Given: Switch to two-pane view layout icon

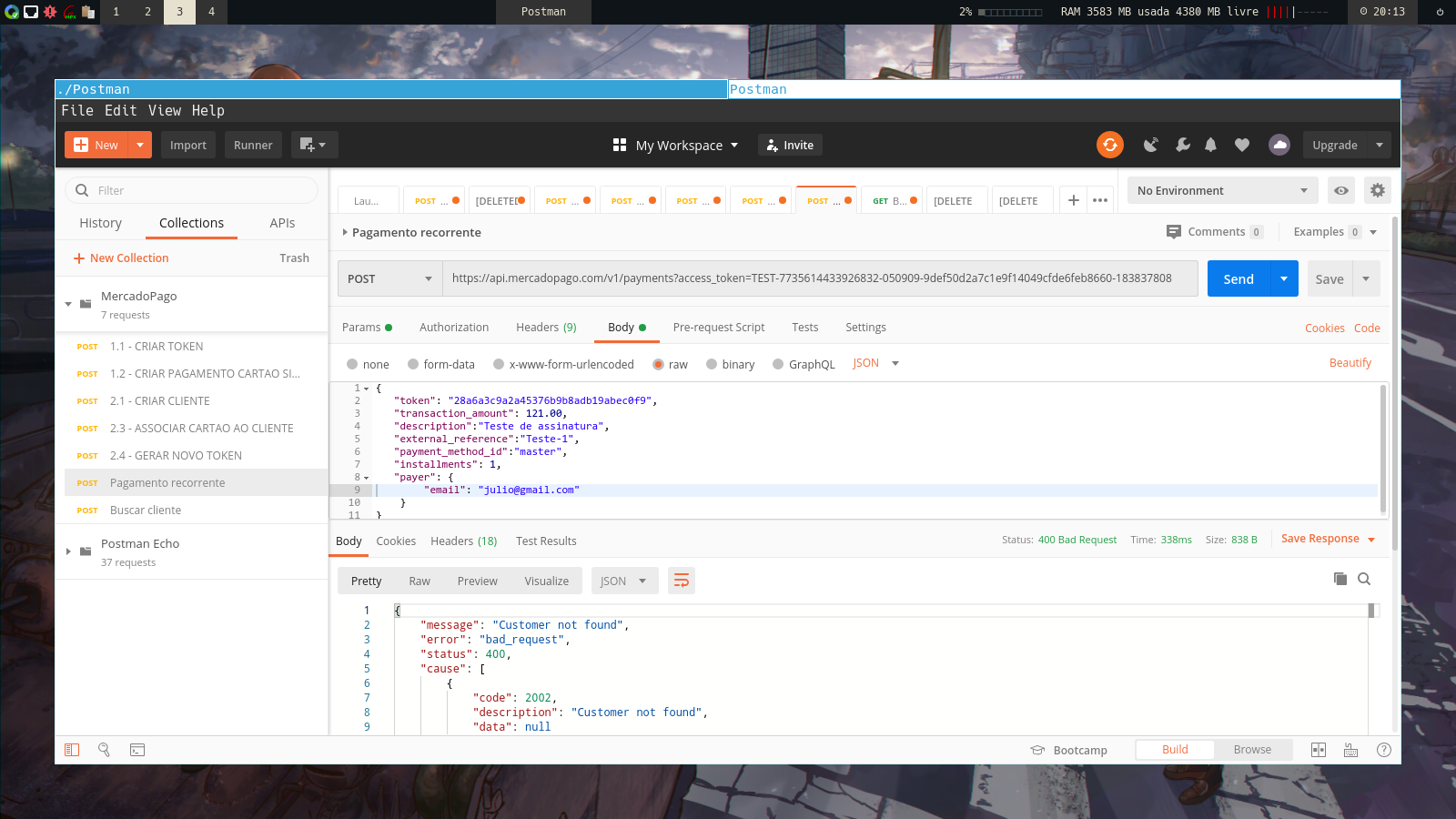Looking at the screenshot, I should coord(1319,750).
